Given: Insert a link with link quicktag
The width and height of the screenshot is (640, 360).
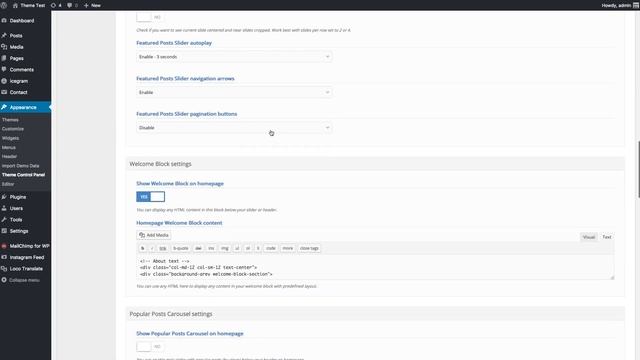Looking at the screenshot, I should 163,248.
